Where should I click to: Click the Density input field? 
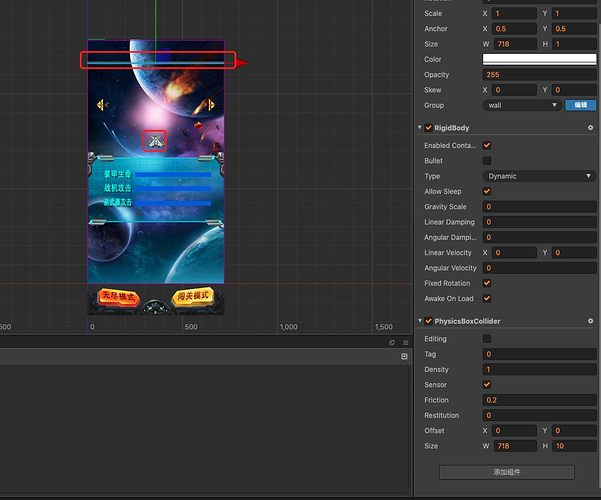pos(539,369)
